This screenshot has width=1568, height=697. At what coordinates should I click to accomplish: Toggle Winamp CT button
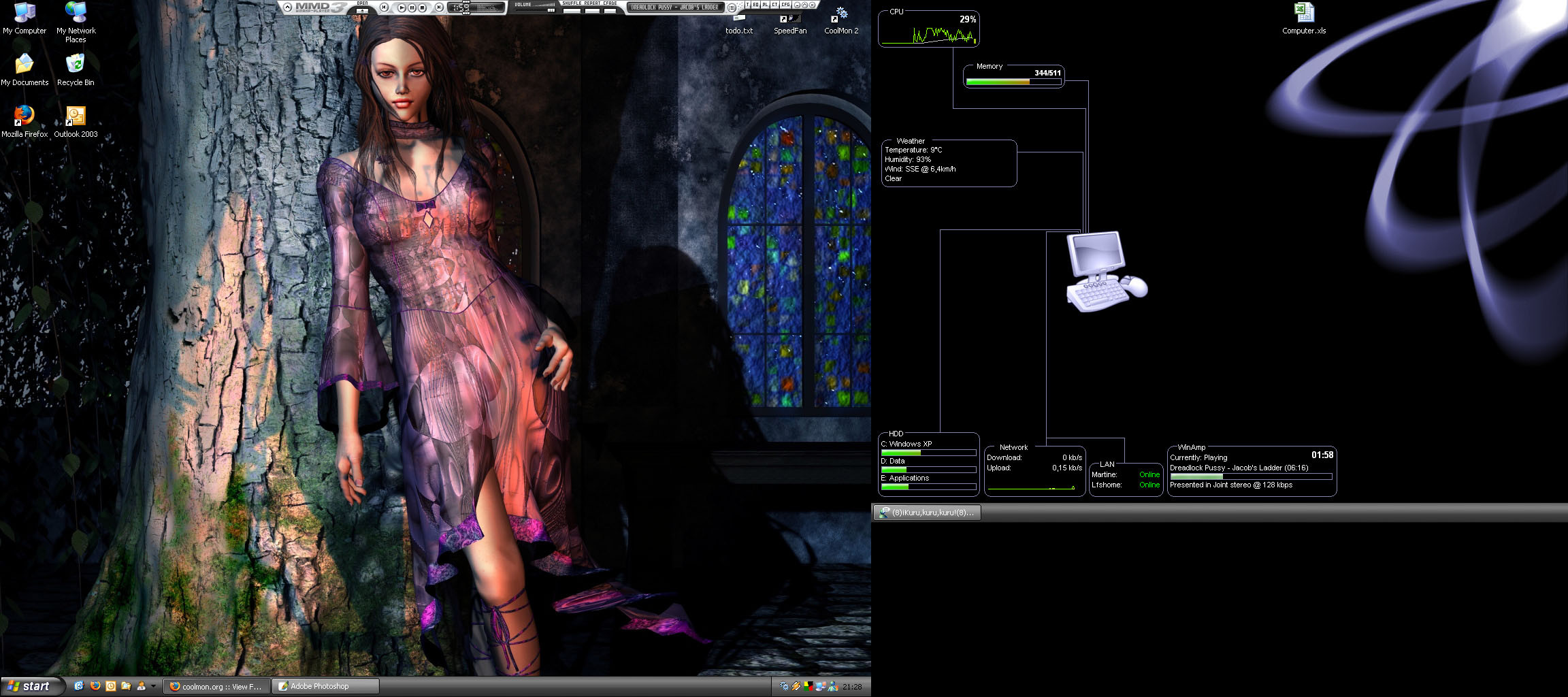(774, 5)
